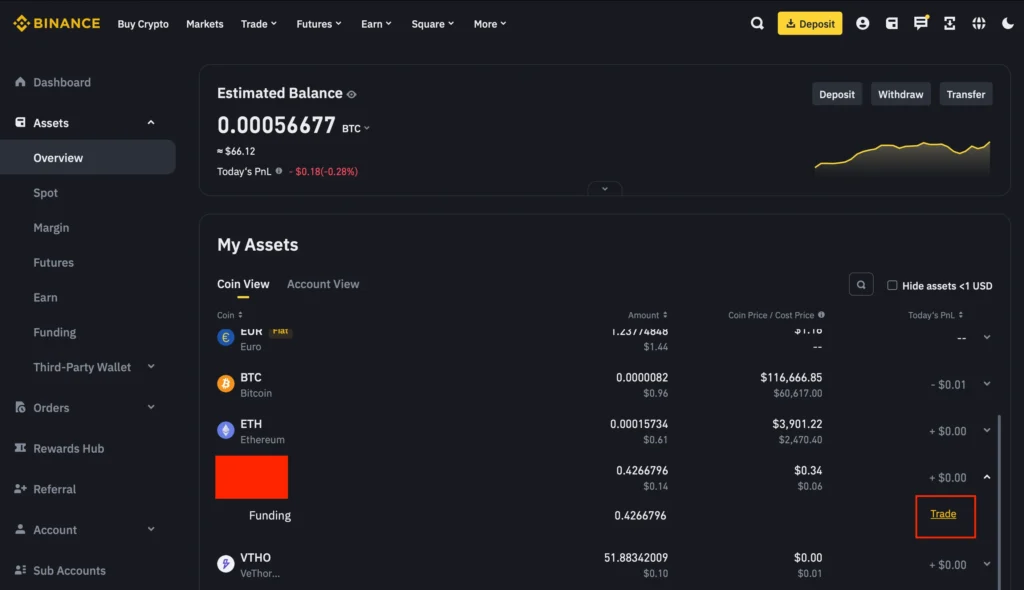Toggle the dark mode moon icon
The height and width of the screenshot is (590, 1024).
click(x=1008, y=24)
